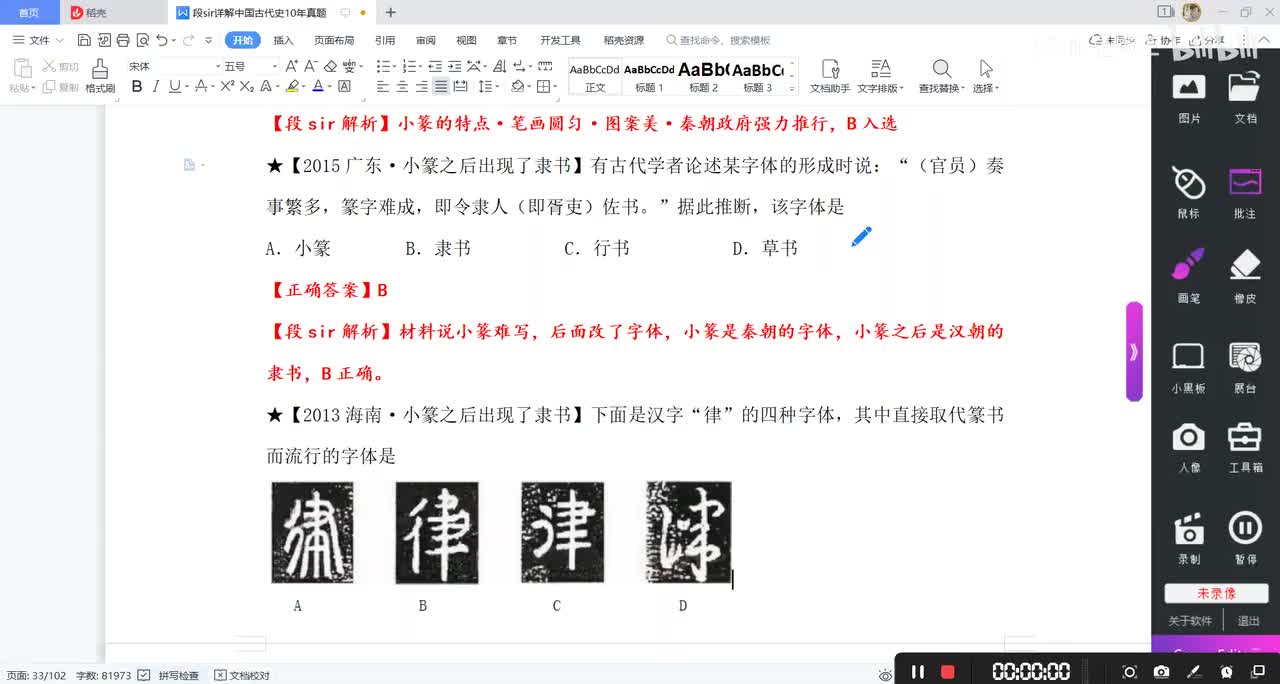Open 展台 display stand tool
Viewport: 1280px width, 684px height.
click(1245, 367)
